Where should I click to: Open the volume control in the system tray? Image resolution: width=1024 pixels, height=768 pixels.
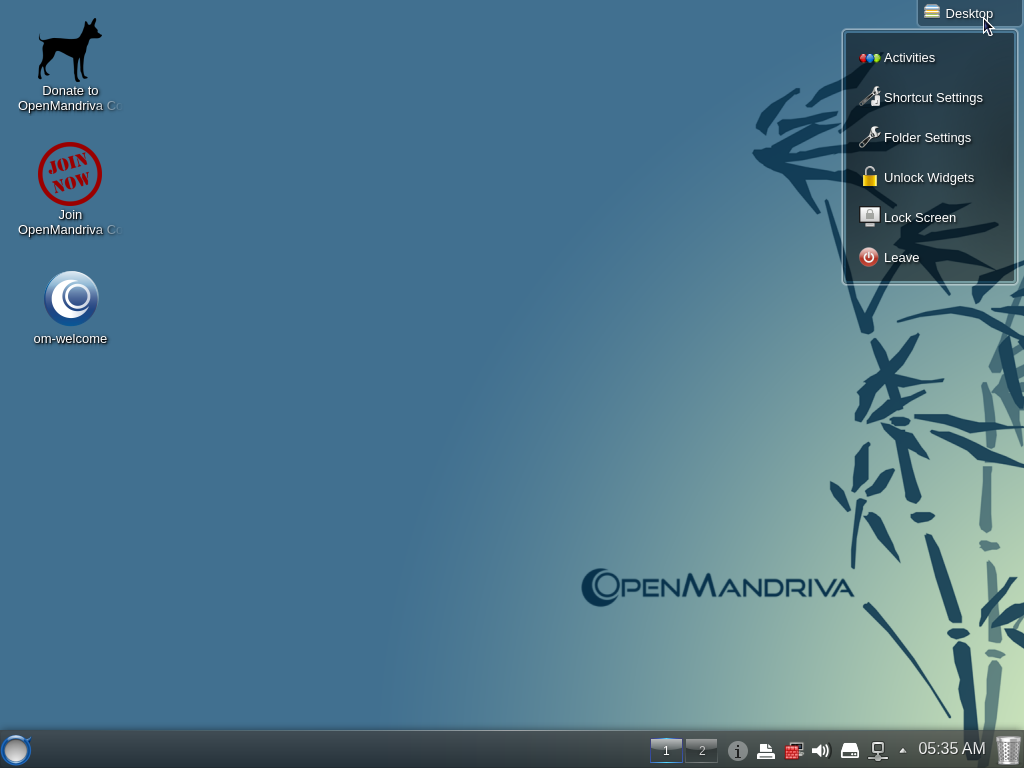tap(821, 750)
